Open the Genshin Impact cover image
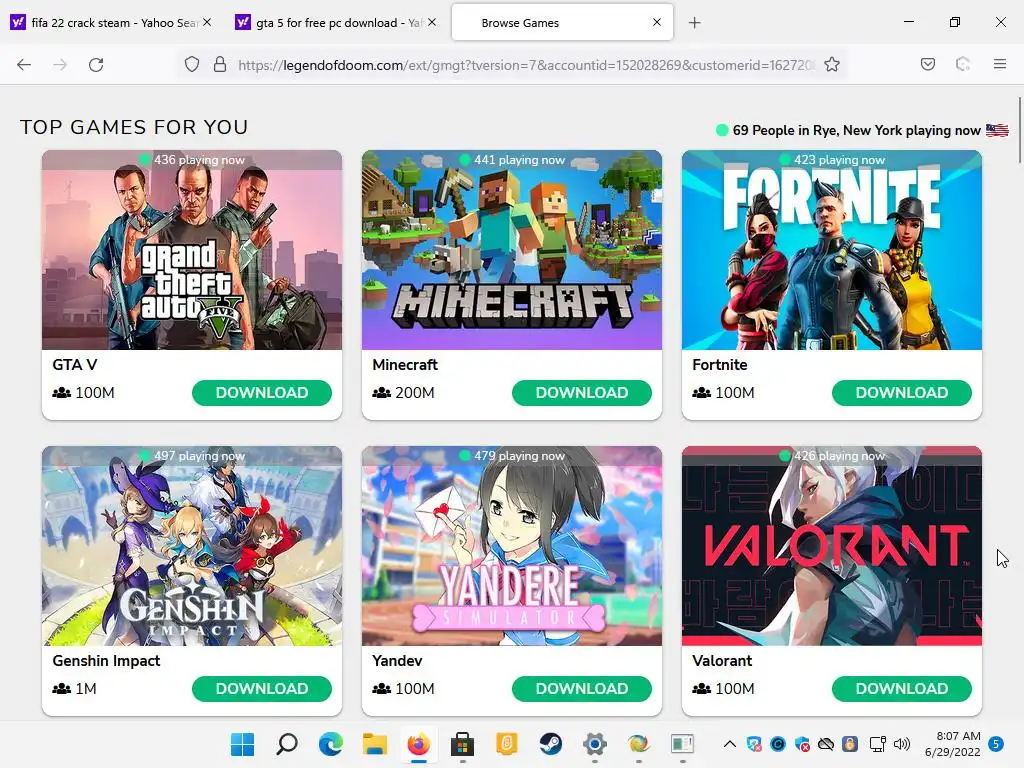The image size is (1024, 768). (x=192, y=546)
